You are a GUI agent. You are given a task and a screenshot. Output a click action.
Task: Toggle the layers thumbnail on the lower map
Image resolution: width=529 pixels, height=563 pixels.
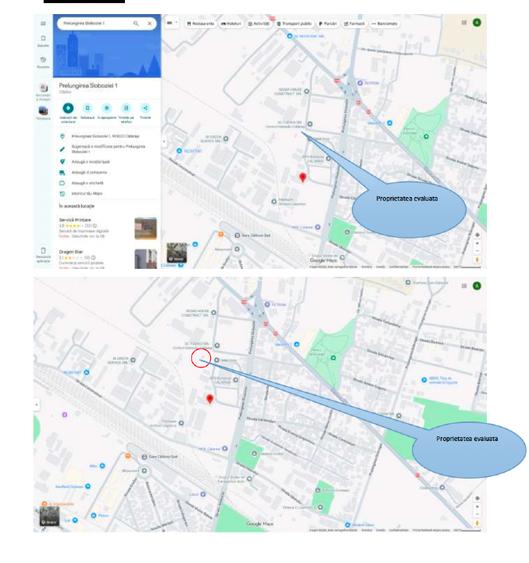click(49, 516)
